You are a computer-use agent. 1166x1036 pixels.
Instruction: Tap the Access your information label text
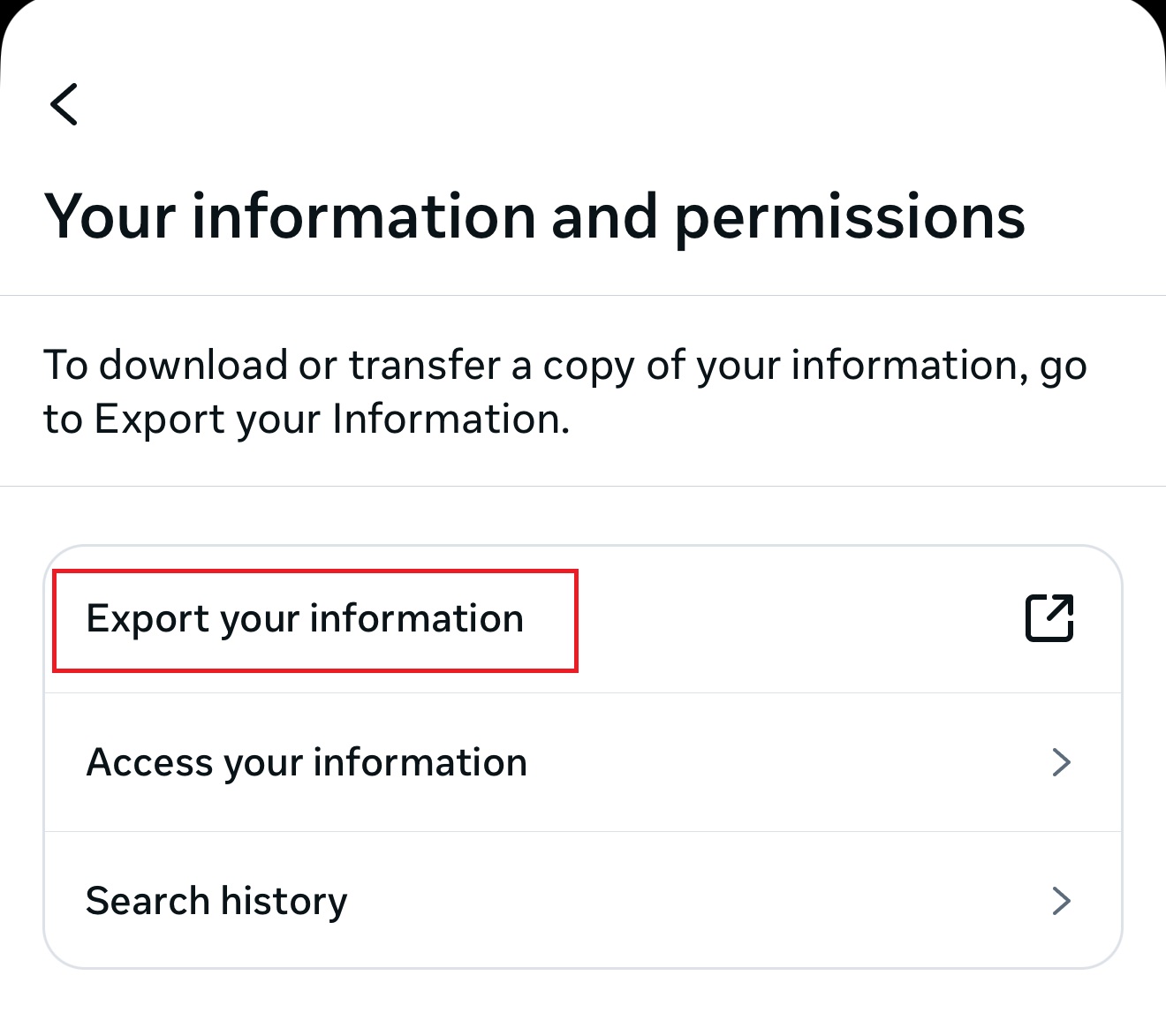pyautogui.click(x=307, y=762)
